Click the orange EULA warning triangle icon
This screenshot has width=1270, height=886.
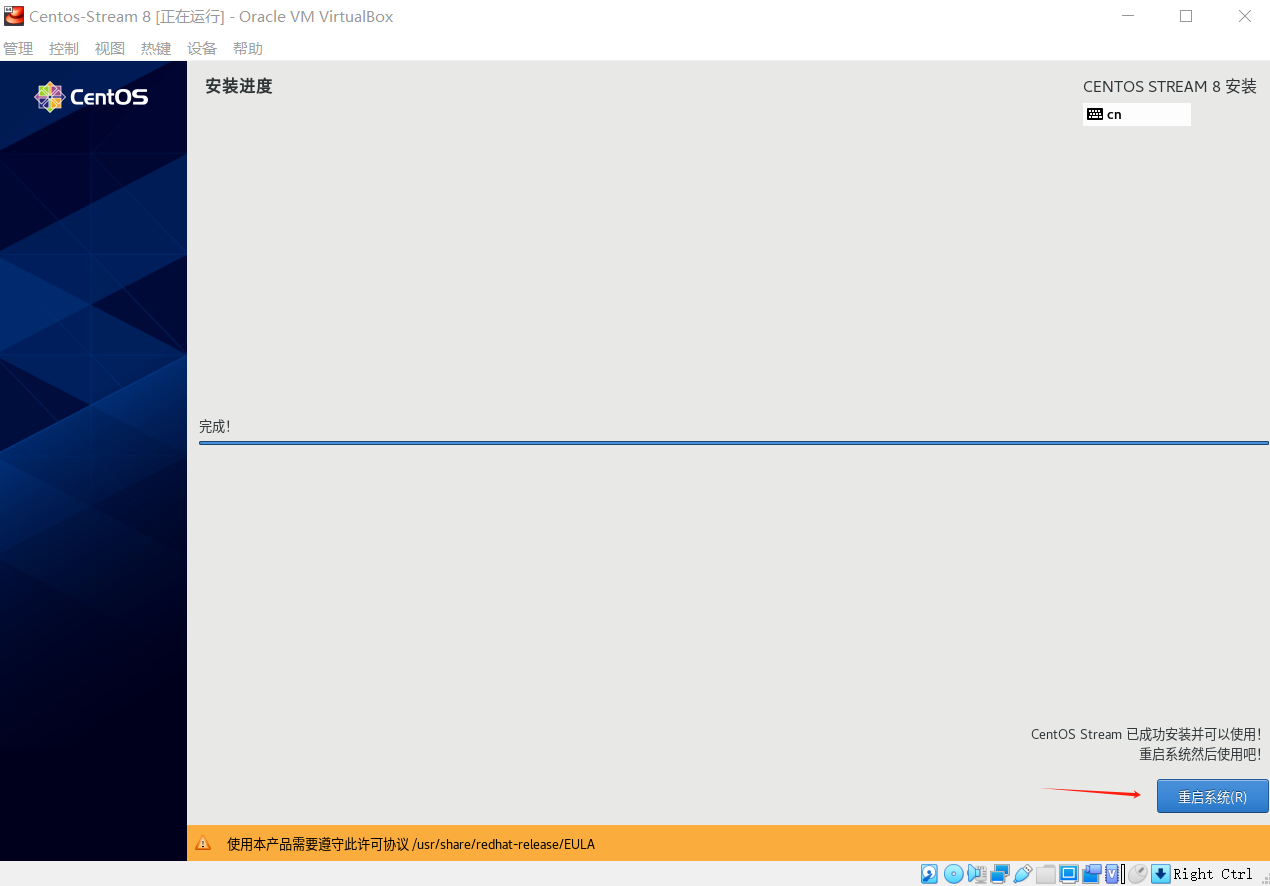pyautogui.click(x=203, y=843)
